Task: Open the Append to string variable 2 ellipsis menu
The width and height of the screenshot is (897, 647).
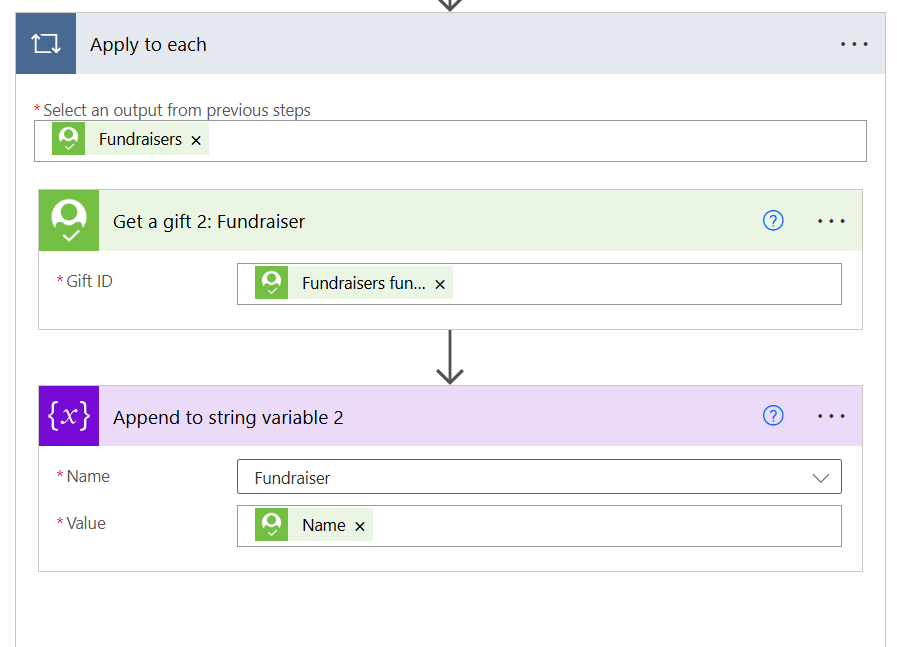Action: [x=831, y=416]
